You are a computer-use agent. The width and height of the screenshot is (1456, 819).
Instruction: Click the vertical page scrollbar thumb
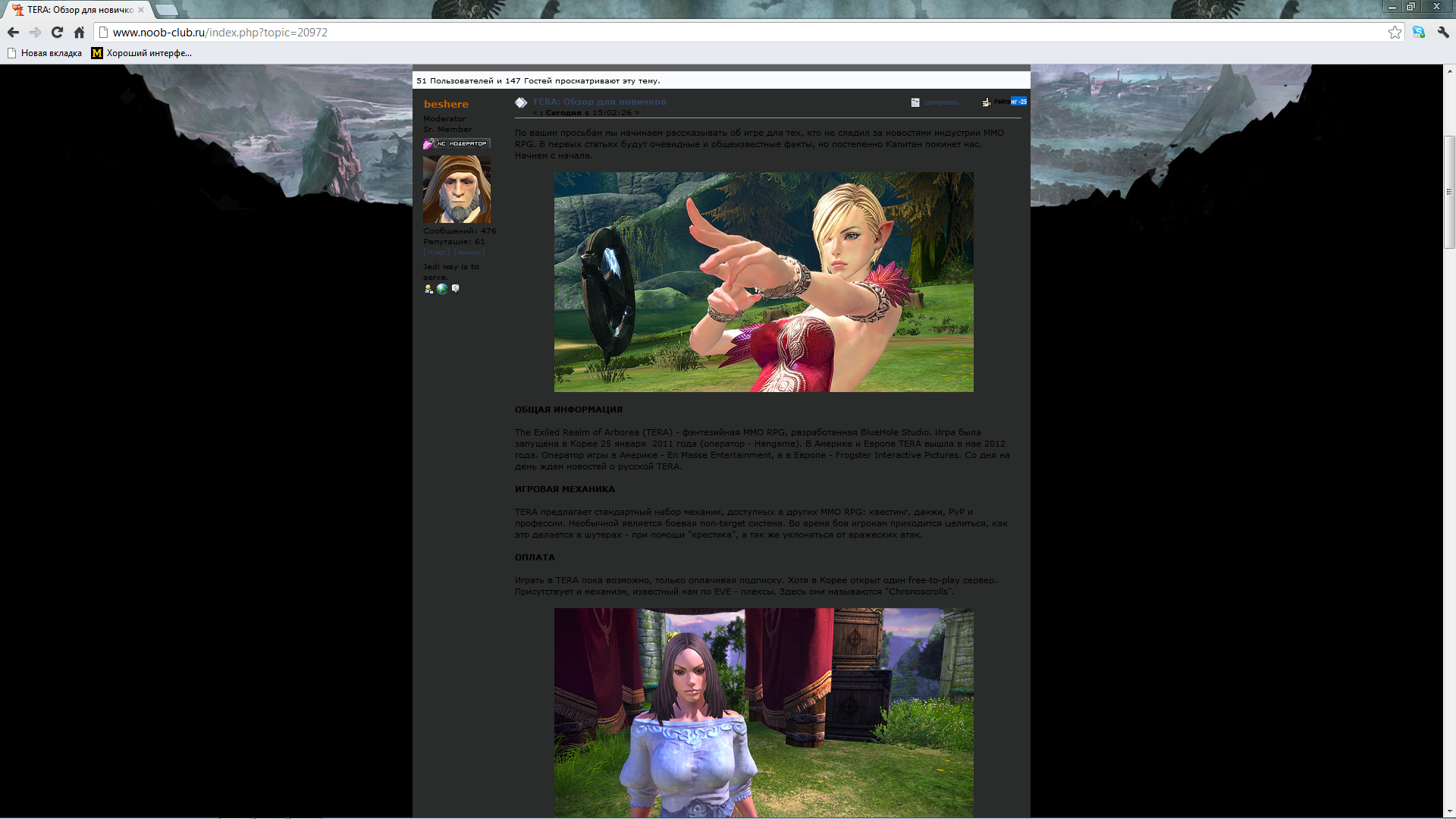point(1449,192)
